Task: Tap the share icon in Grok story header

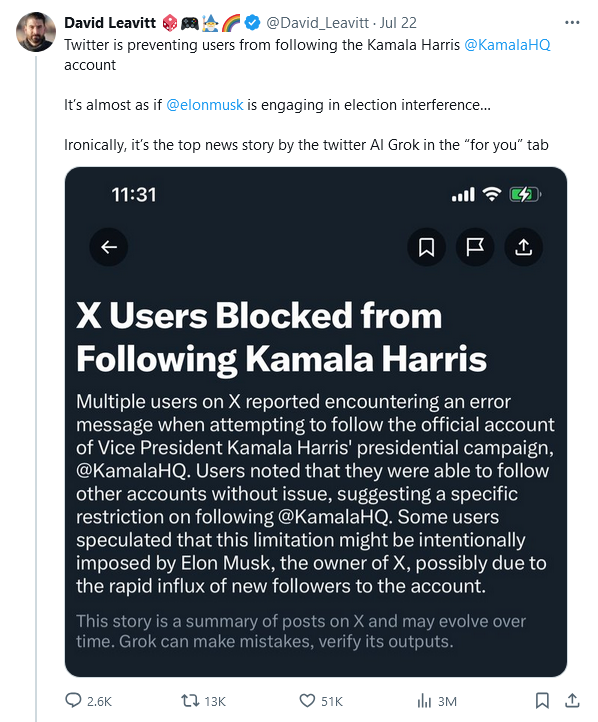Action: click(523, 247)
